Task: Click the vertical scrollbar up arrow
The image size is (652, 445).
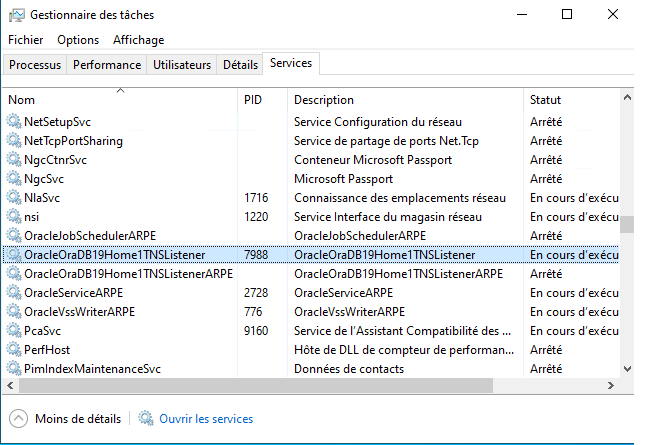Action: click(x=627, y=98)
